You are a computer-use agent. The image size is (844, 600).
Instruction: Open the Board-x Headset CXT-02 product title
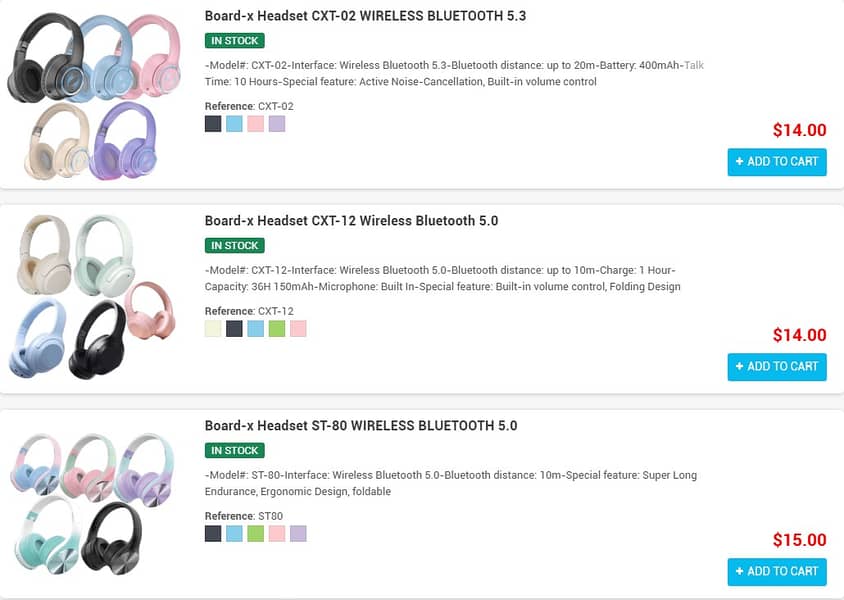(x=364, y=16)
